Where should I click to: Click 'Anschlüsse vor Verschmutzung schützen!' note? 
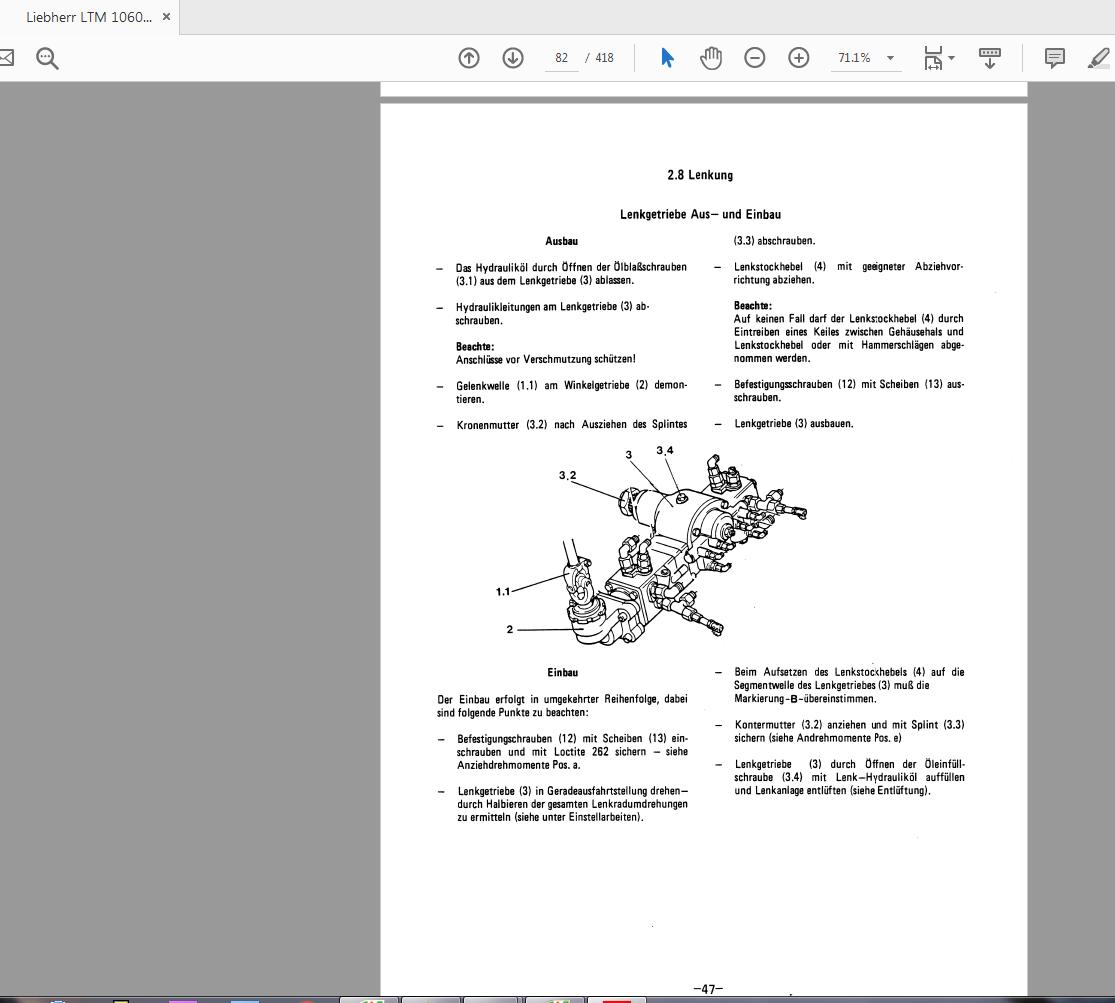click(x=545, y=360)
